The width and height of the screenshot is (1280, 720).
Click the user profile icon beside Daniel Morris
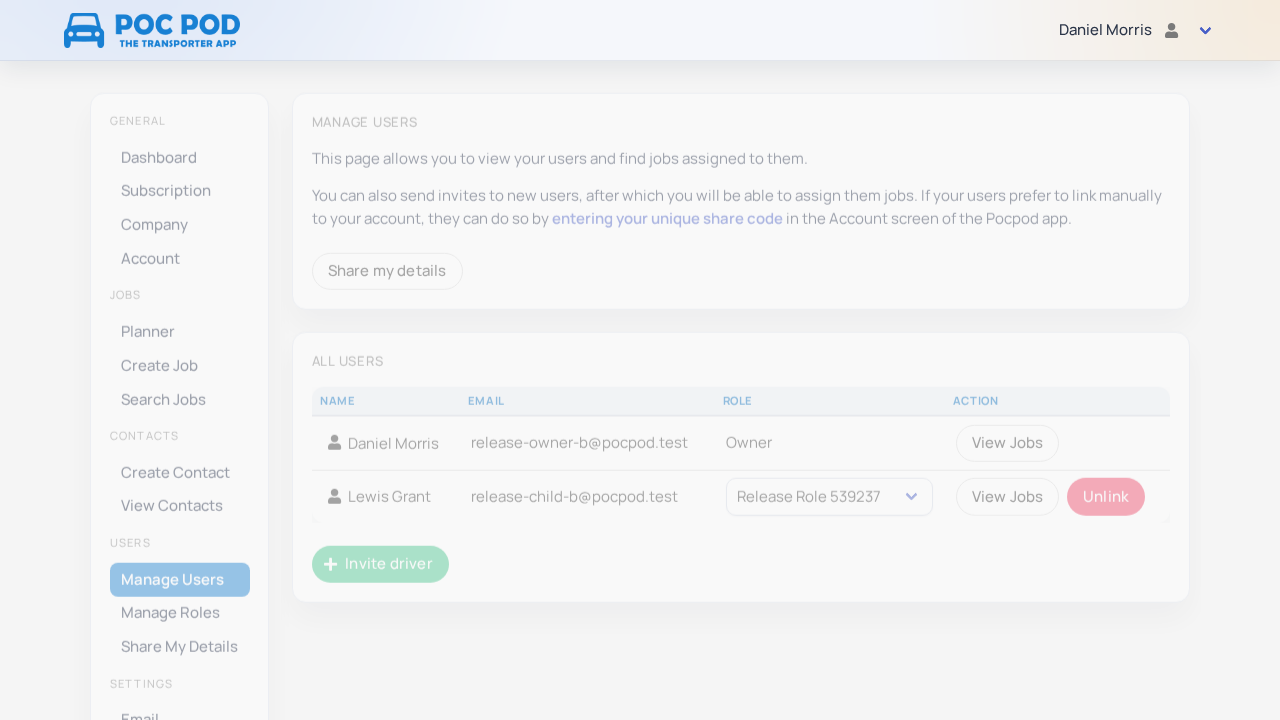1172,30
